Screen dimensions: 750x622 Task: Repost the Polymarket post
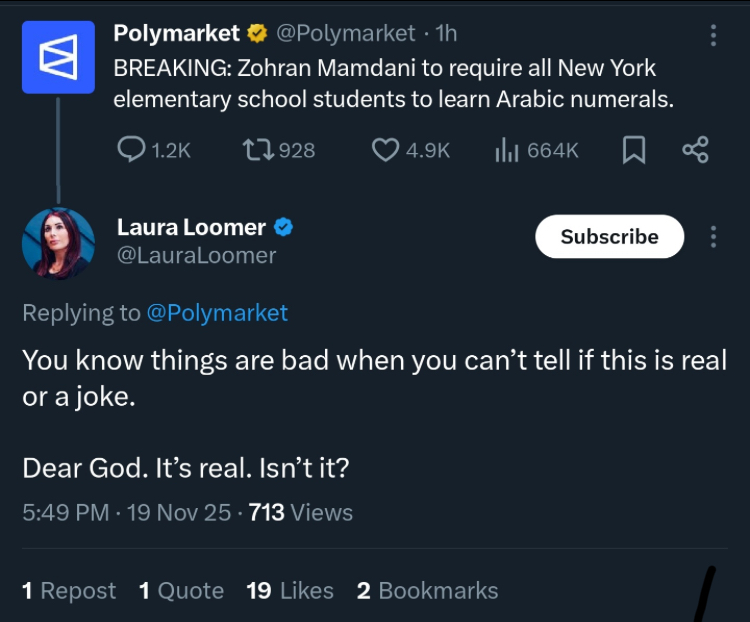coord(256,150)
